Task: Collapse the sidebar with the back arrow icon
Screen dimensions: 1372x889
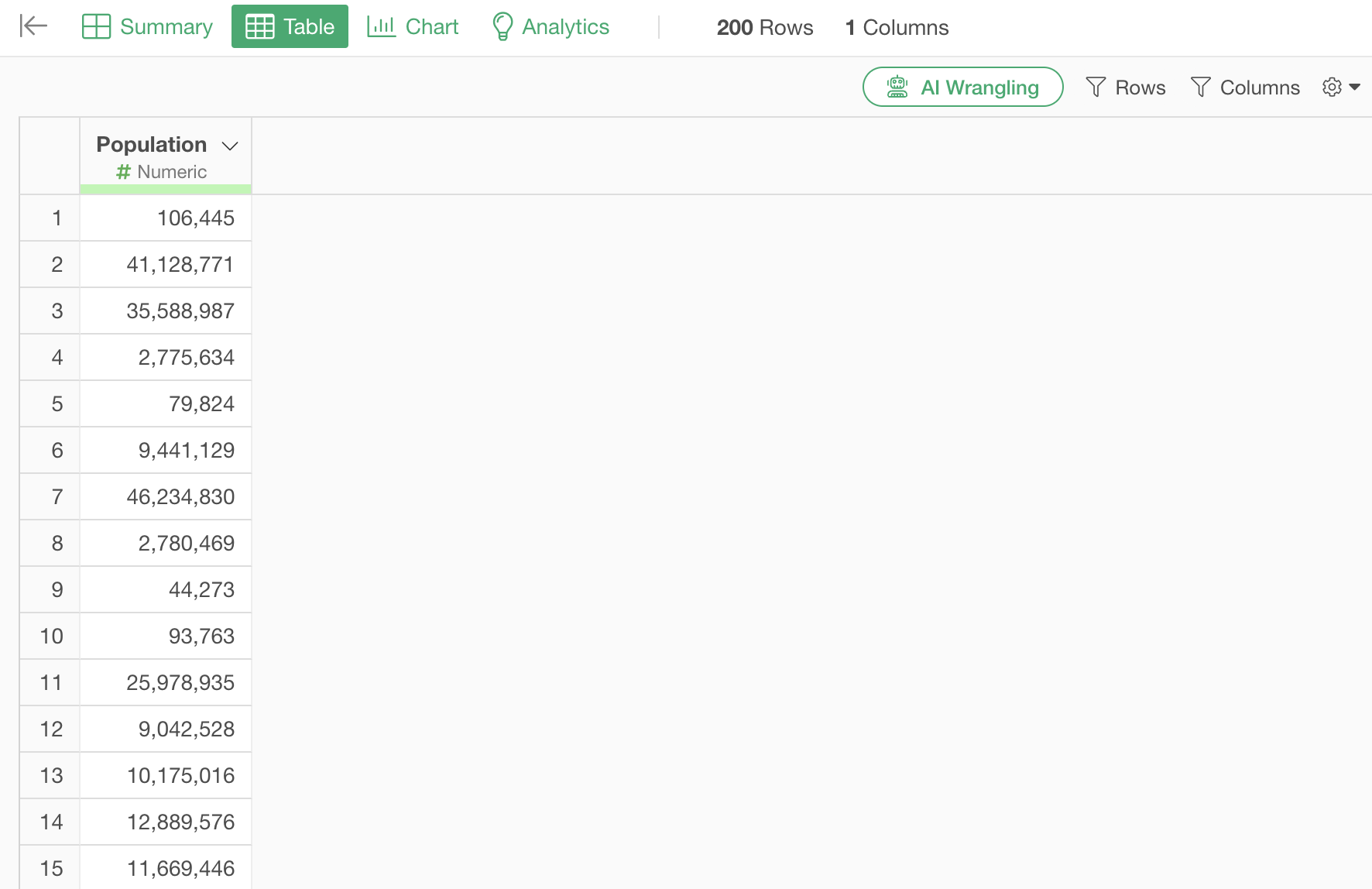Action: [33, 26]
